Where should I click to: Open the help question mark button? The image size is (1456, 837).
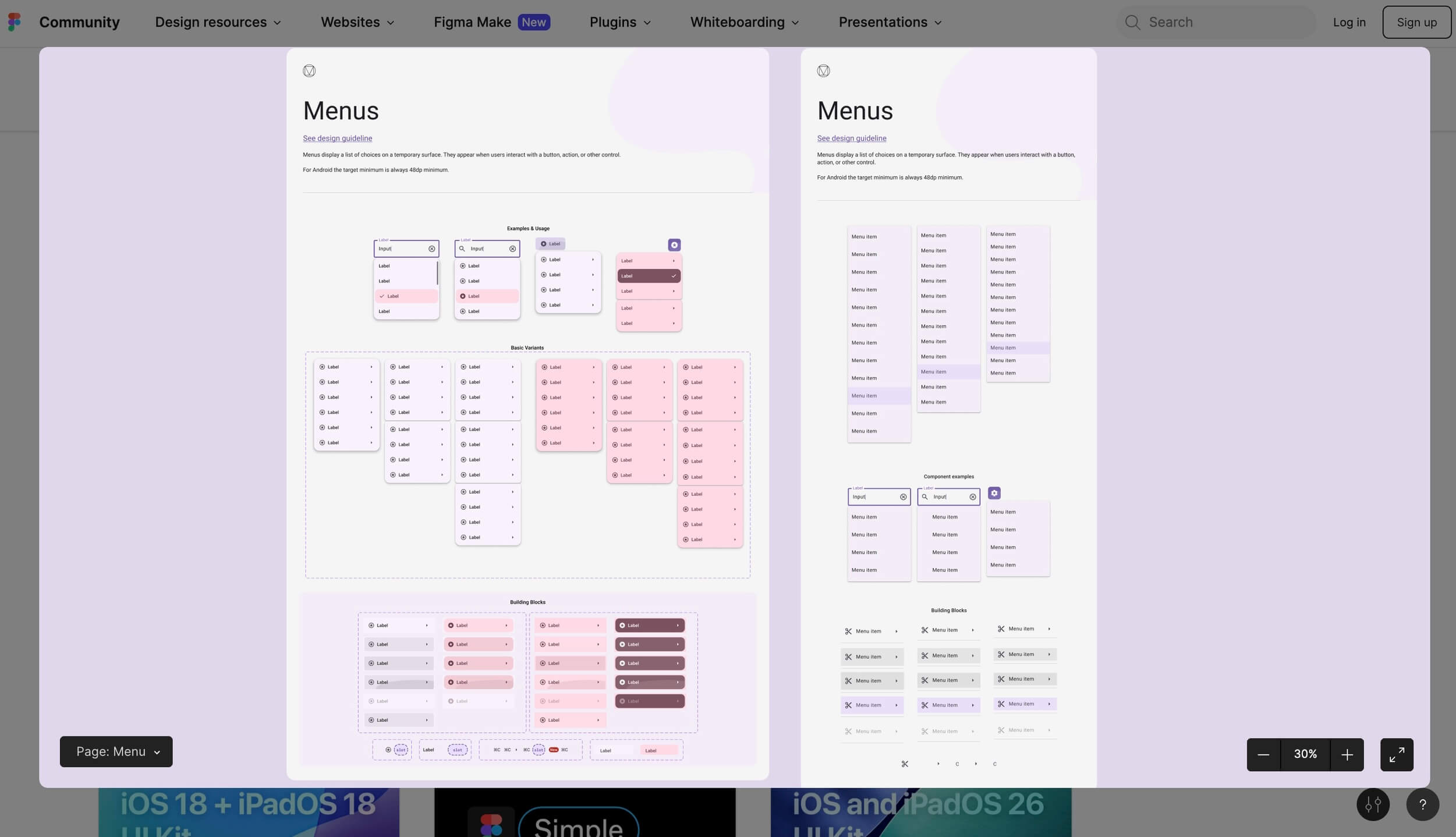1422,804
